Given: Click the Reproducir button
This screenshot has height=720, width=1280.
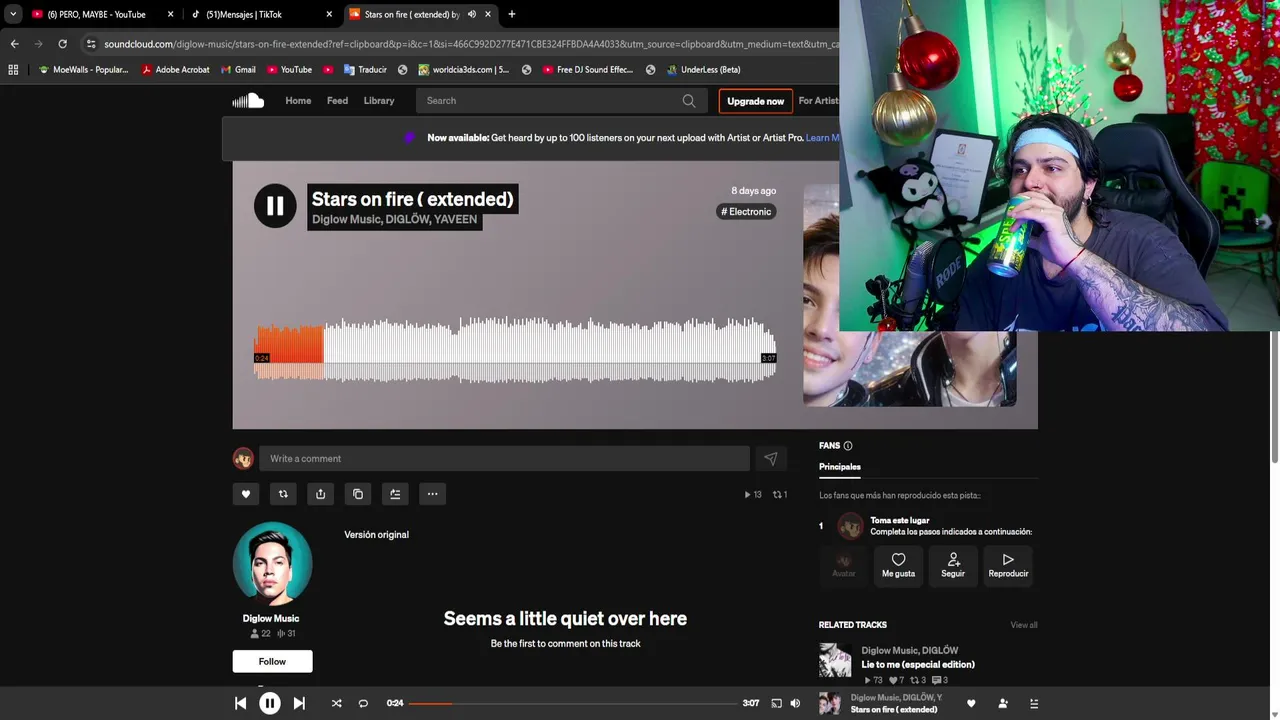Looking at the screenshot, I should pos(1008,565).
